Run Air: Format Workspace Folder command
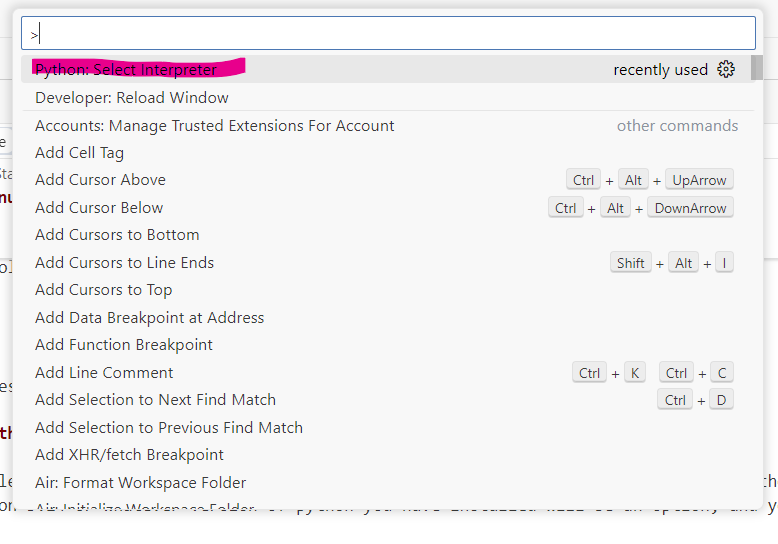 (x=140, y=483)
